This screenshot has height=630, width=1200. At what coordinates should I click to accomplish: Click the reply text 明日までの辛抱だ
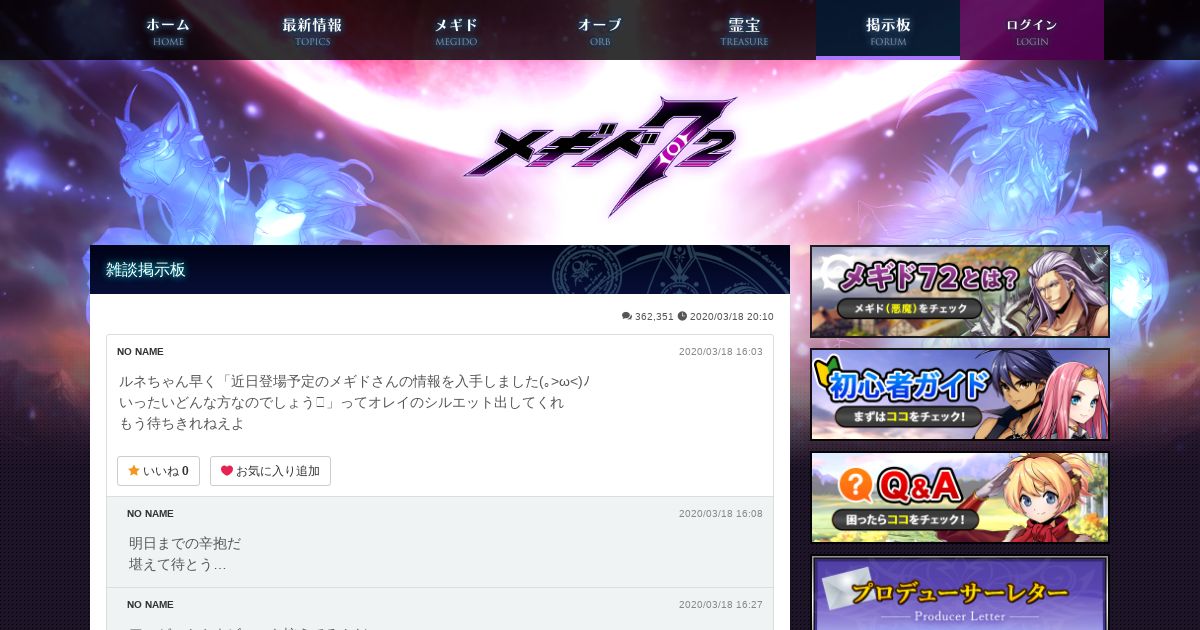click(x=185, y=543)
